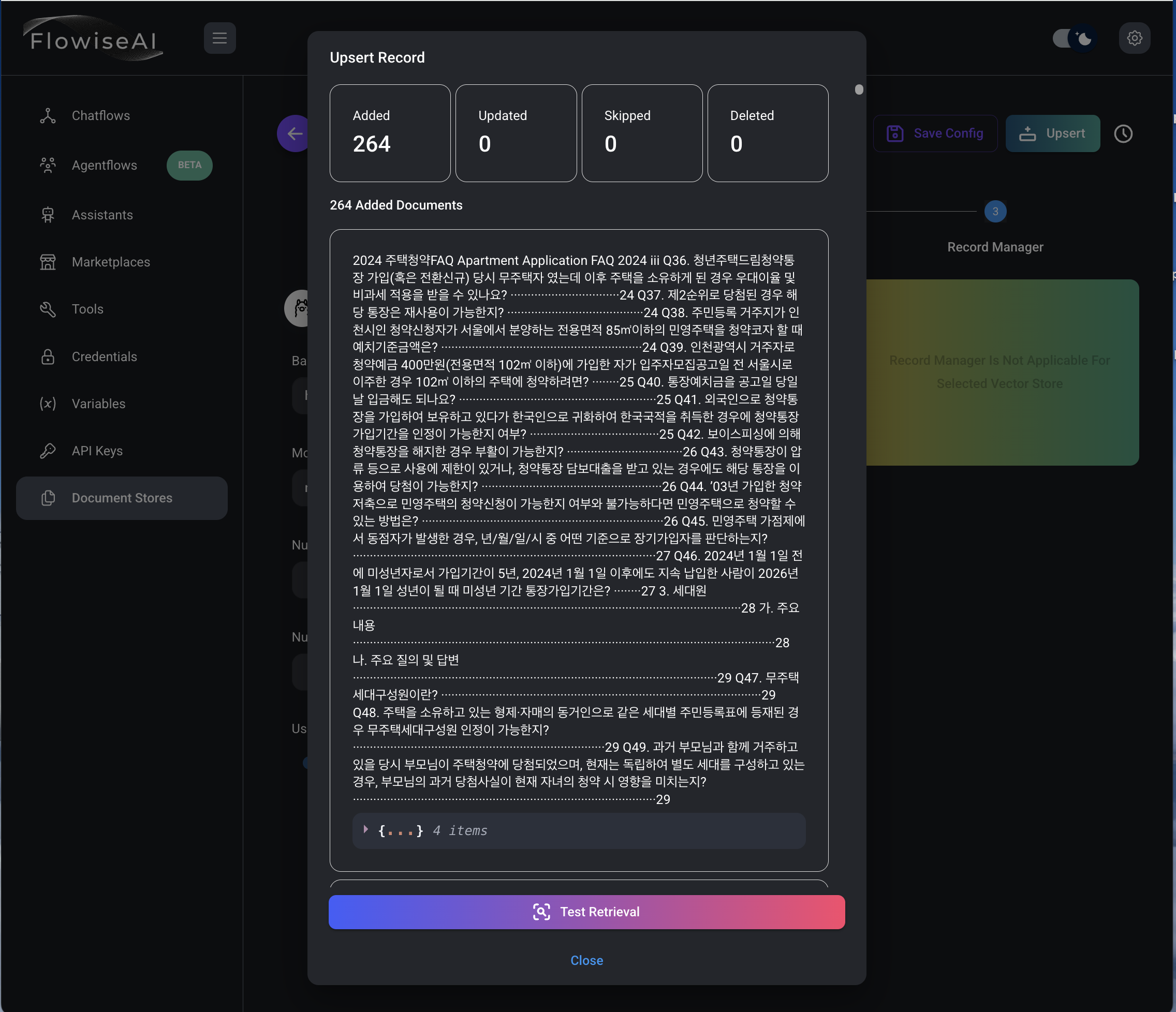The height and width of the screenshot is (1012, 1176).
Task: Close the Upsert Record dialog
Action: click(586, 960)
